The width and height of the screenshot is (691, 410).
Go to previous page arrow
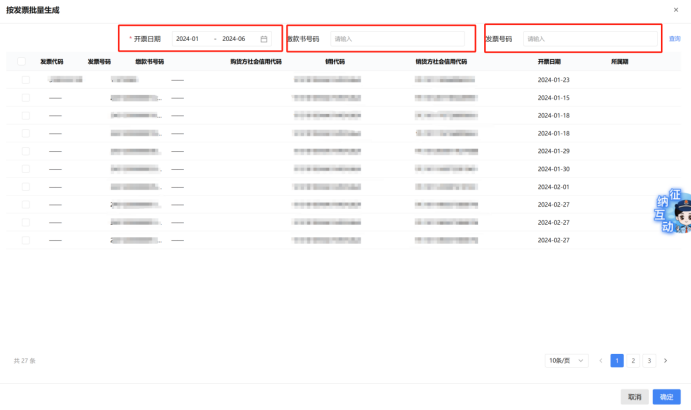(x=601, y=361)
